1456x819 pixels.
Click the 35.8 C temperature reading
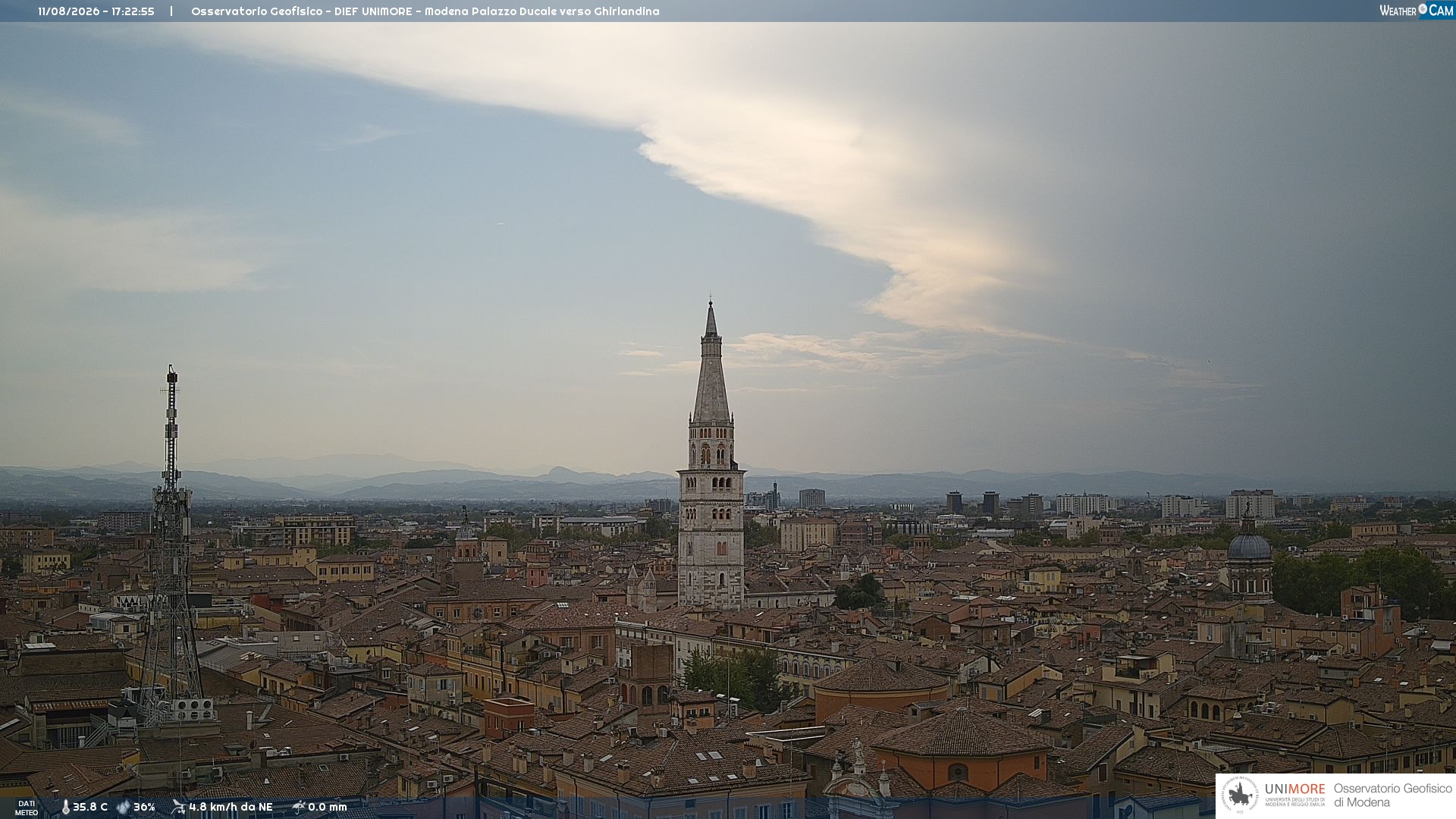[90, 807]
